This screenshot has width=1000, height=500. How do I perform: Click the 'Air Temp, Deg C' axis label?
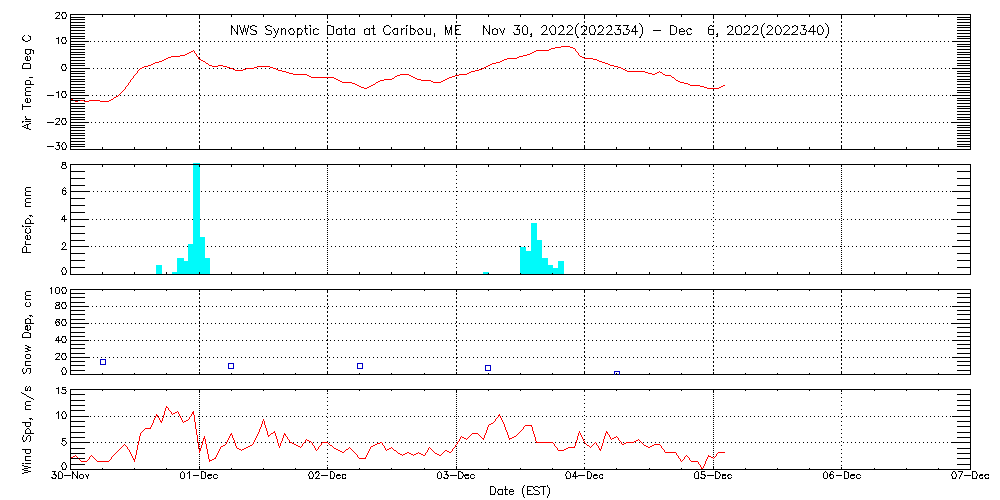(x=28, y=81)
